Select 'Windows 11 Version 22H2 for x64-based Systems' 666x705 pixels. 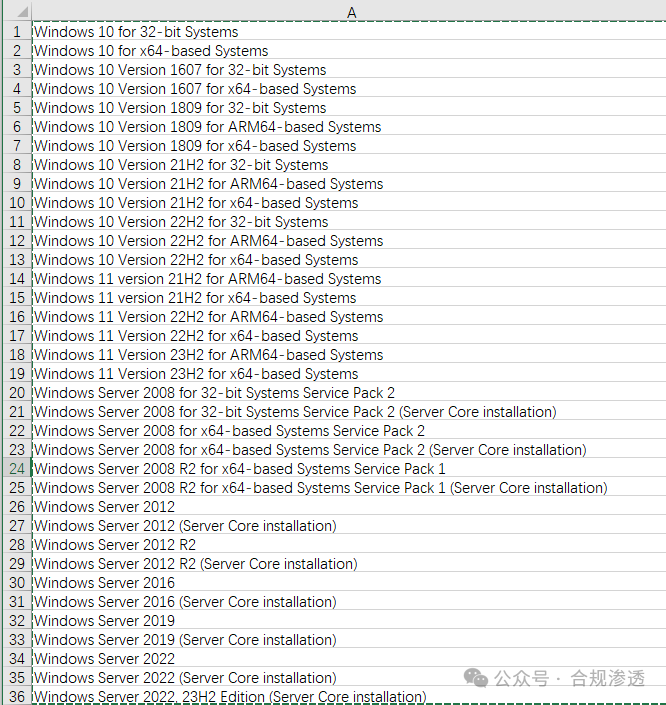349,336
